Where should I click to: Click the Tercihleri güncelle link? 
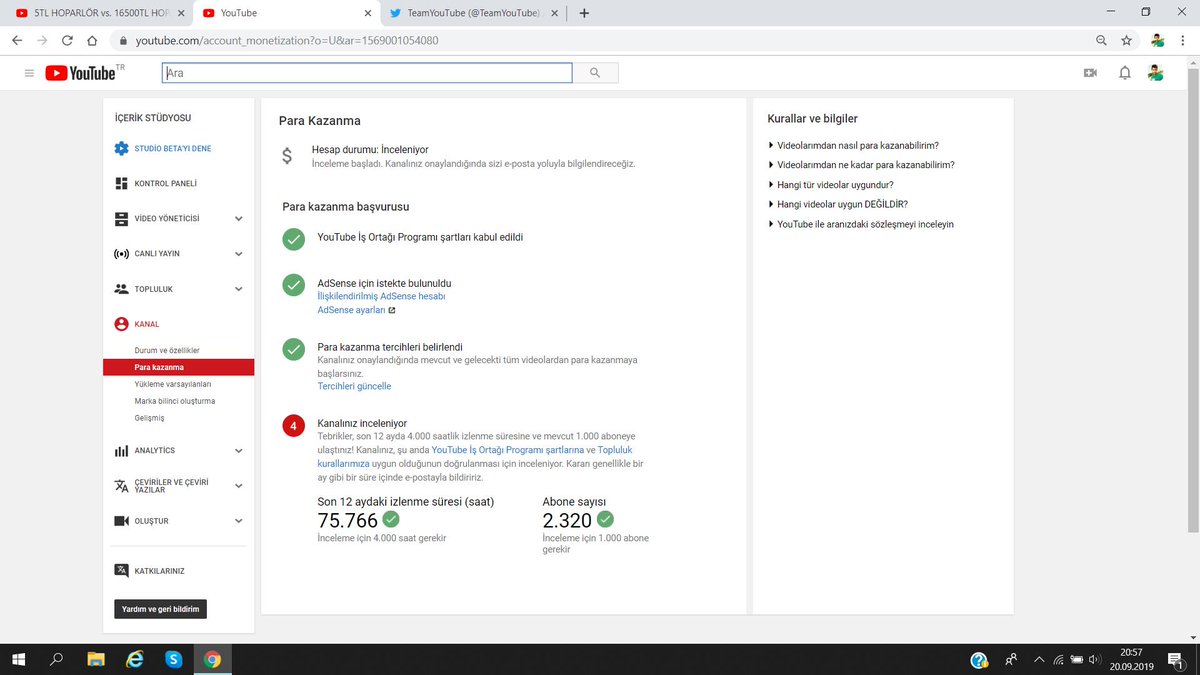click(354, 386)
